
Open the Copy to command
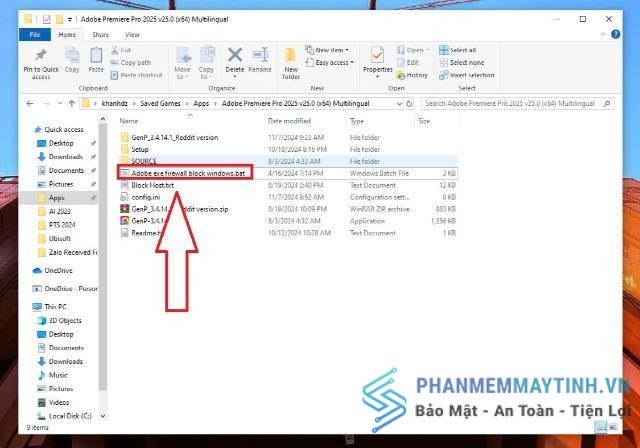pos(207,62)
